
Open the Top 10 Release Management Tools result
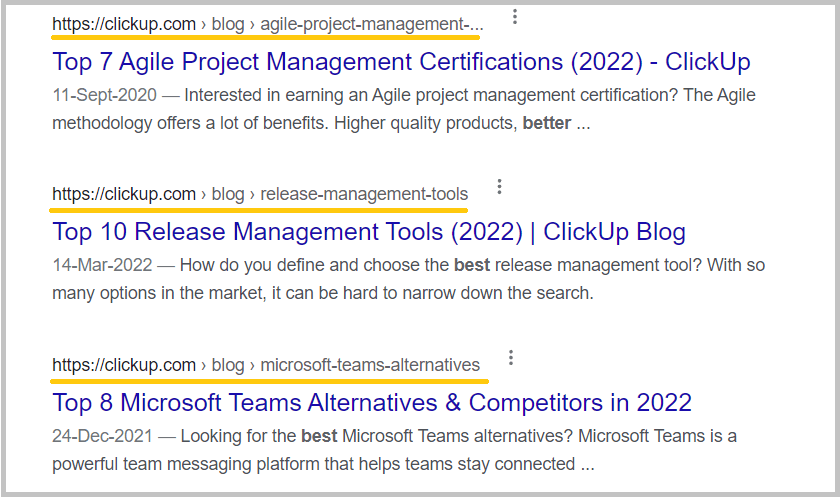click(369, 232)
